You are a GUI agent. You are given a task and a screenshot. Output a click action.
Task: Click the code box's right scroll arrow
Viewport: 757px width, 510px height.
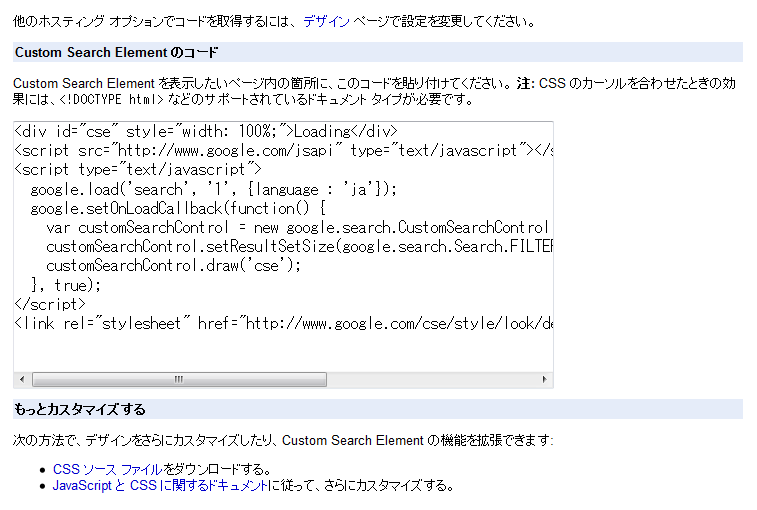pos(545,380)
